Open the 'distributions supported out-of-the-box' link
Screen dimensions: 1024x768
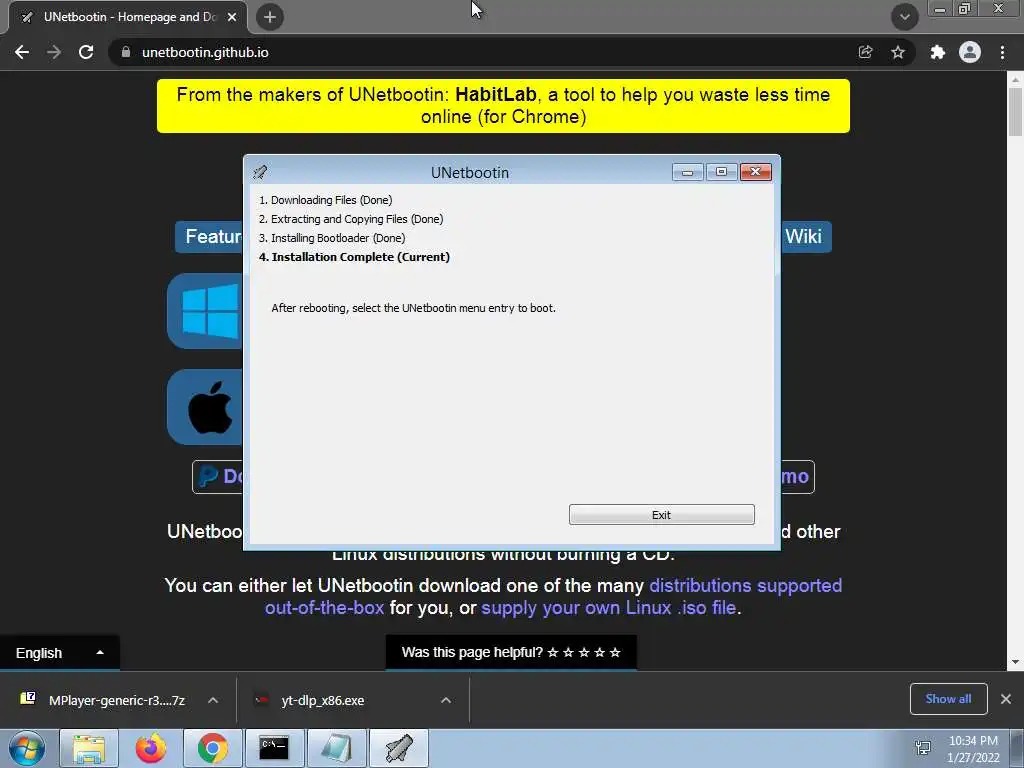552,596
